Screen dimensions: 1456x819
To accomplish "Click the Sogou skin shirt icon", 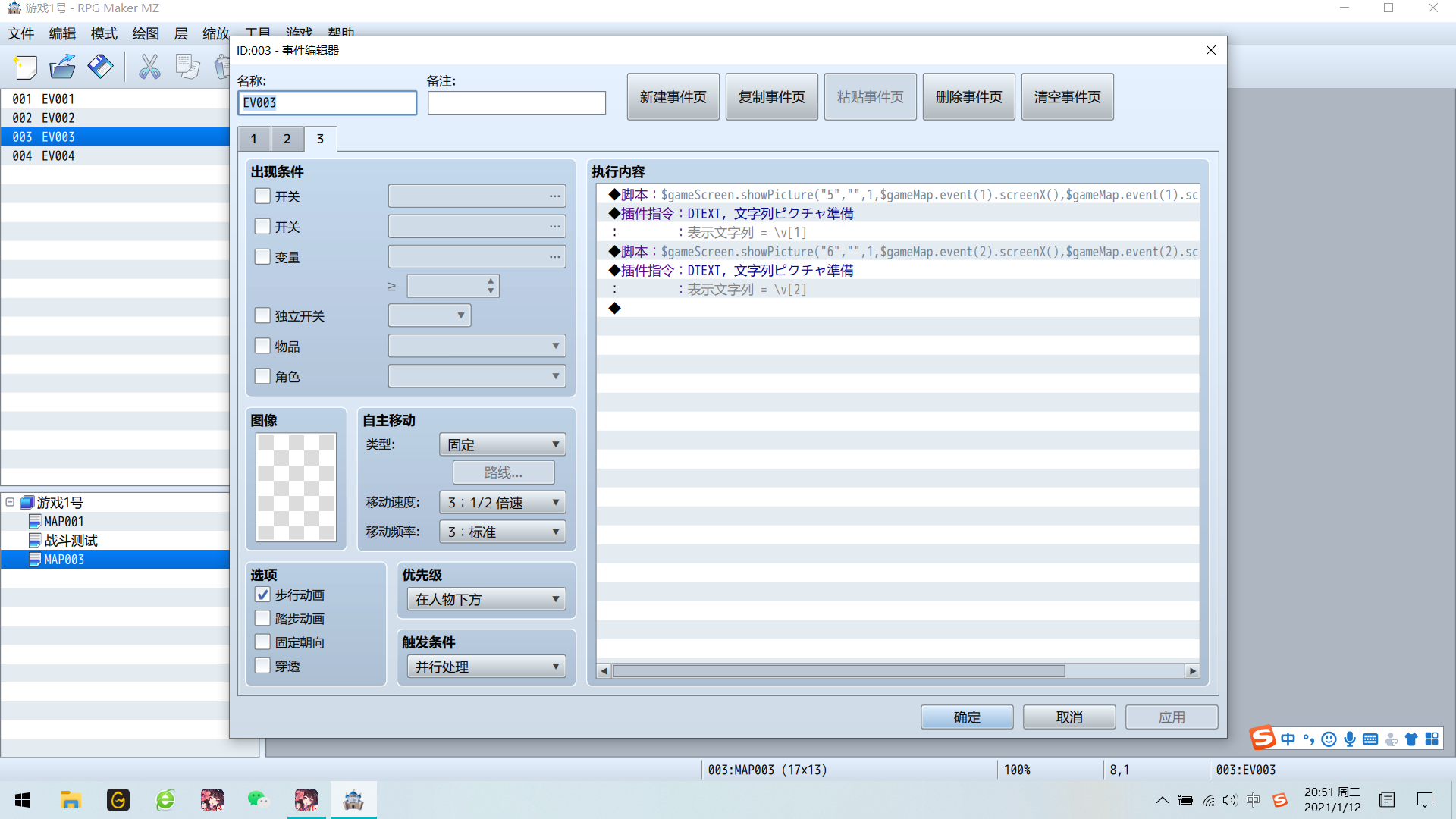I will pos(1411,739).
